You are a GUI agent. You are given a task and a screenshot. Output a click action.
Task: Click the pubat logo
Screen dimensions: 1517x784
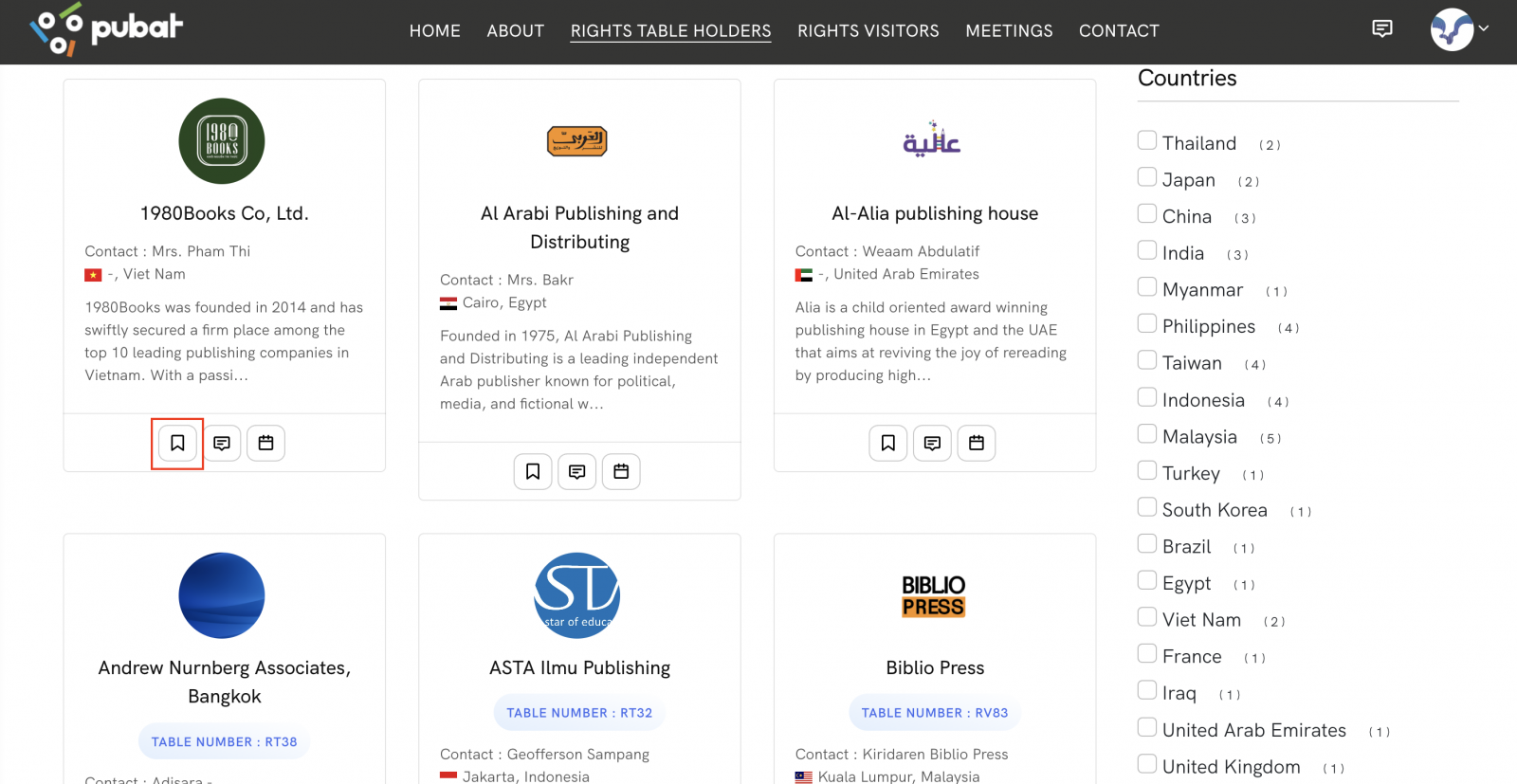[104, 30]
